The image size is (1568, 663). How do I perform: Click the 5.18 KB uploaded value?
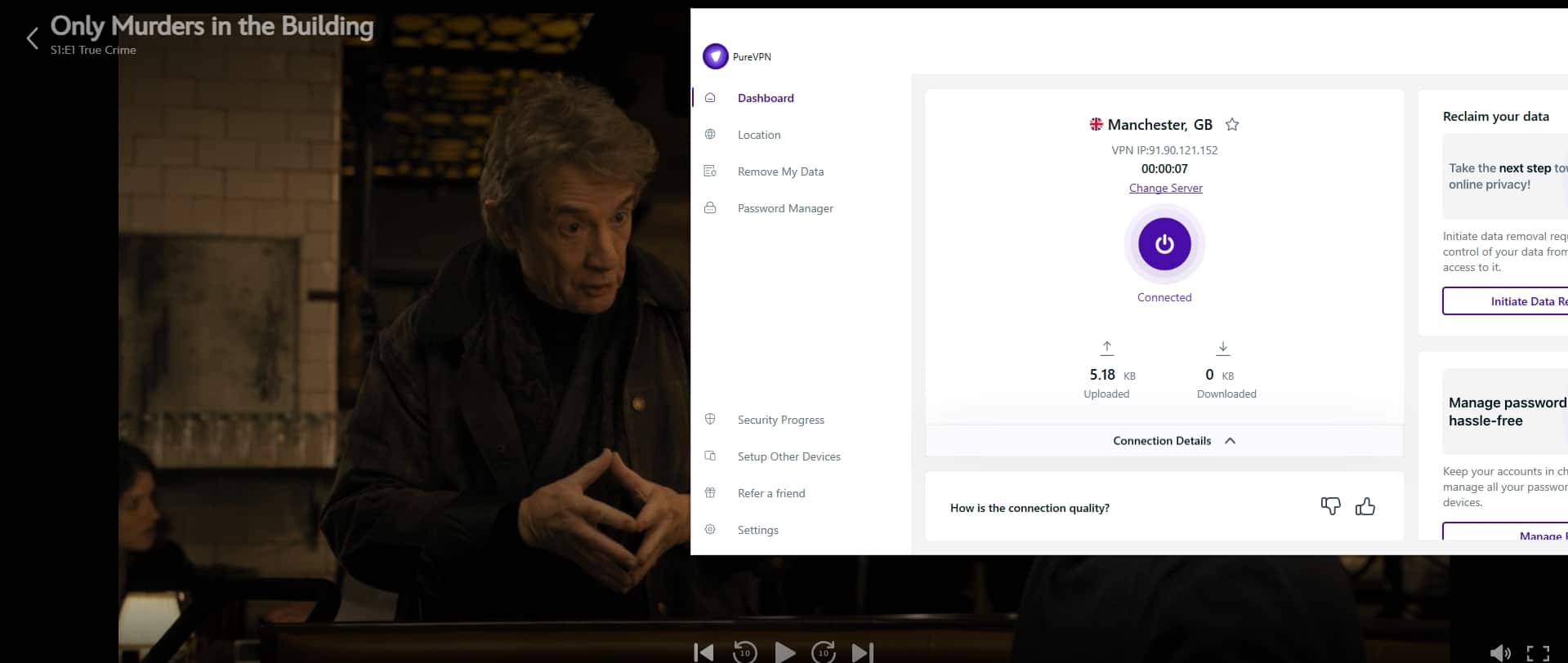1112,375
